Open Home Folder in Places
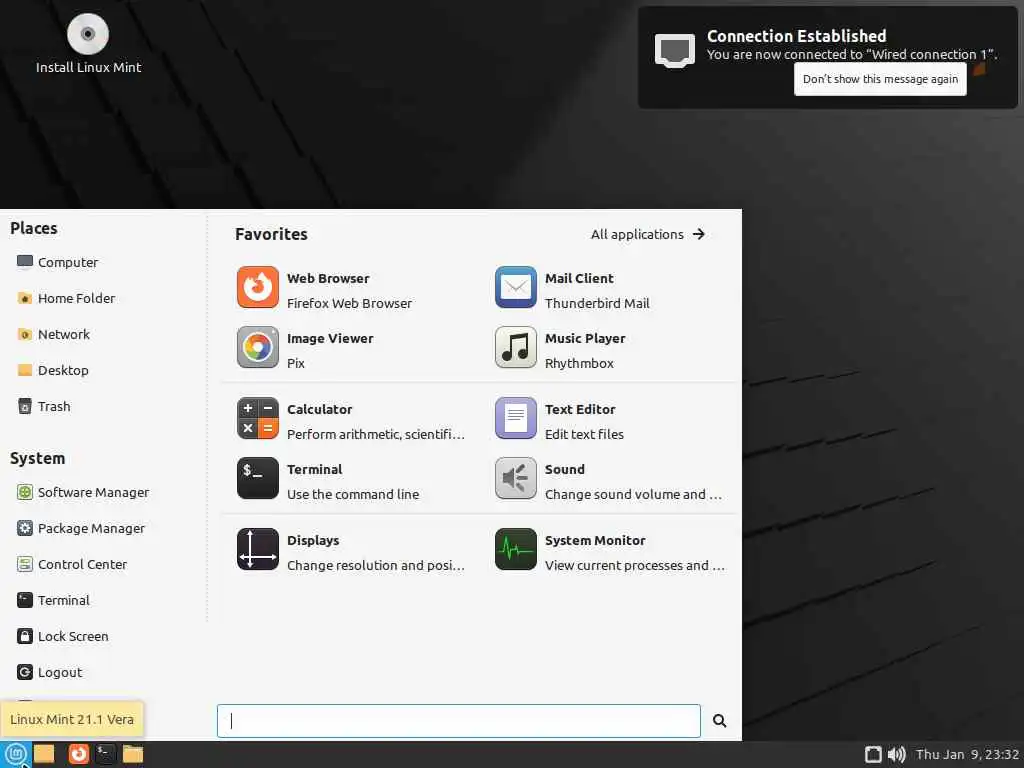This screenshot has height=768, width=1024. point(66,298)
